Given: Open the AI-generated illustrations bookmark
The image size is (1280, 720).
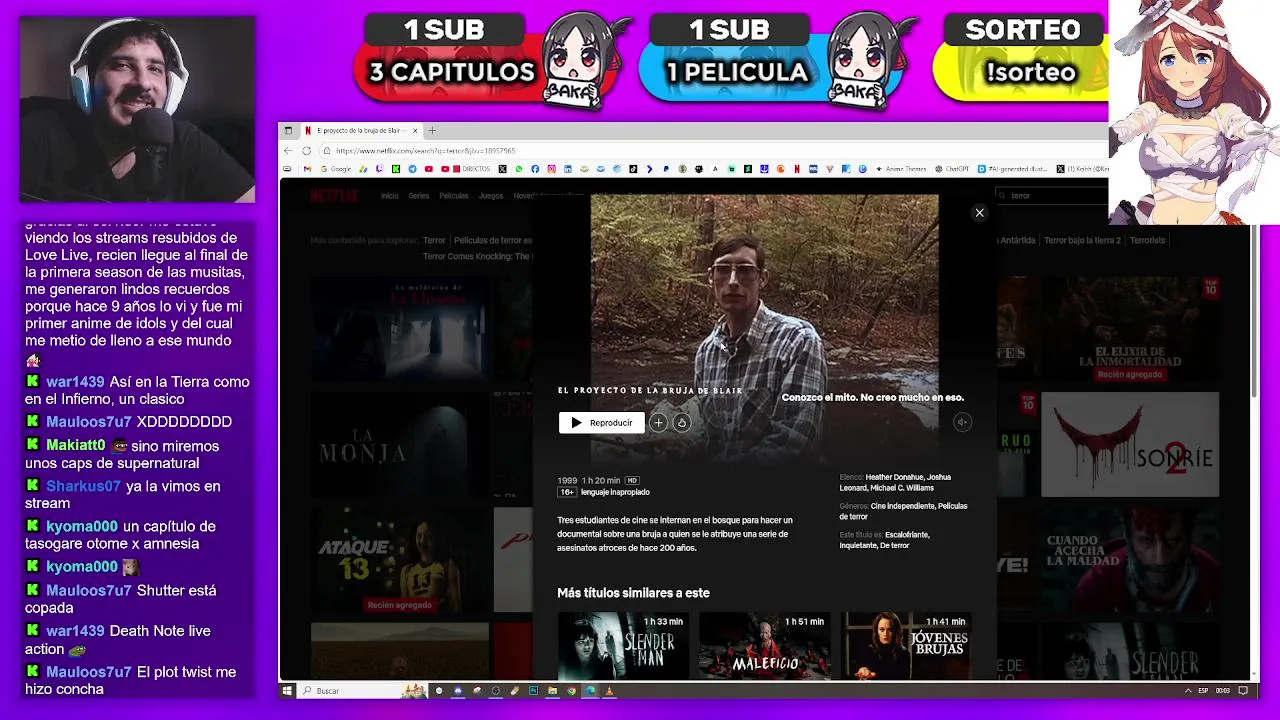Looking at the screenshot, I should 1013,169.
